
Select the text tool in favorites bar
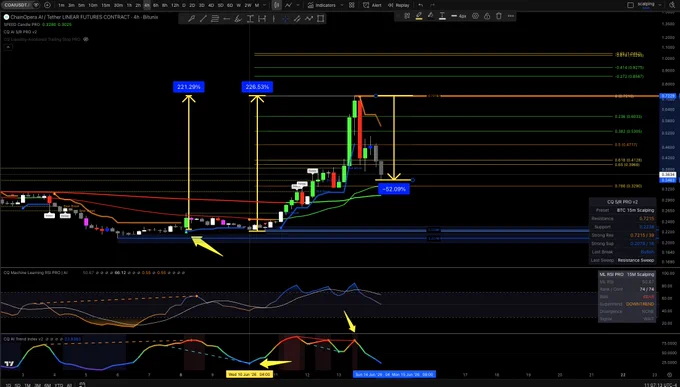(x=250, y=19)
